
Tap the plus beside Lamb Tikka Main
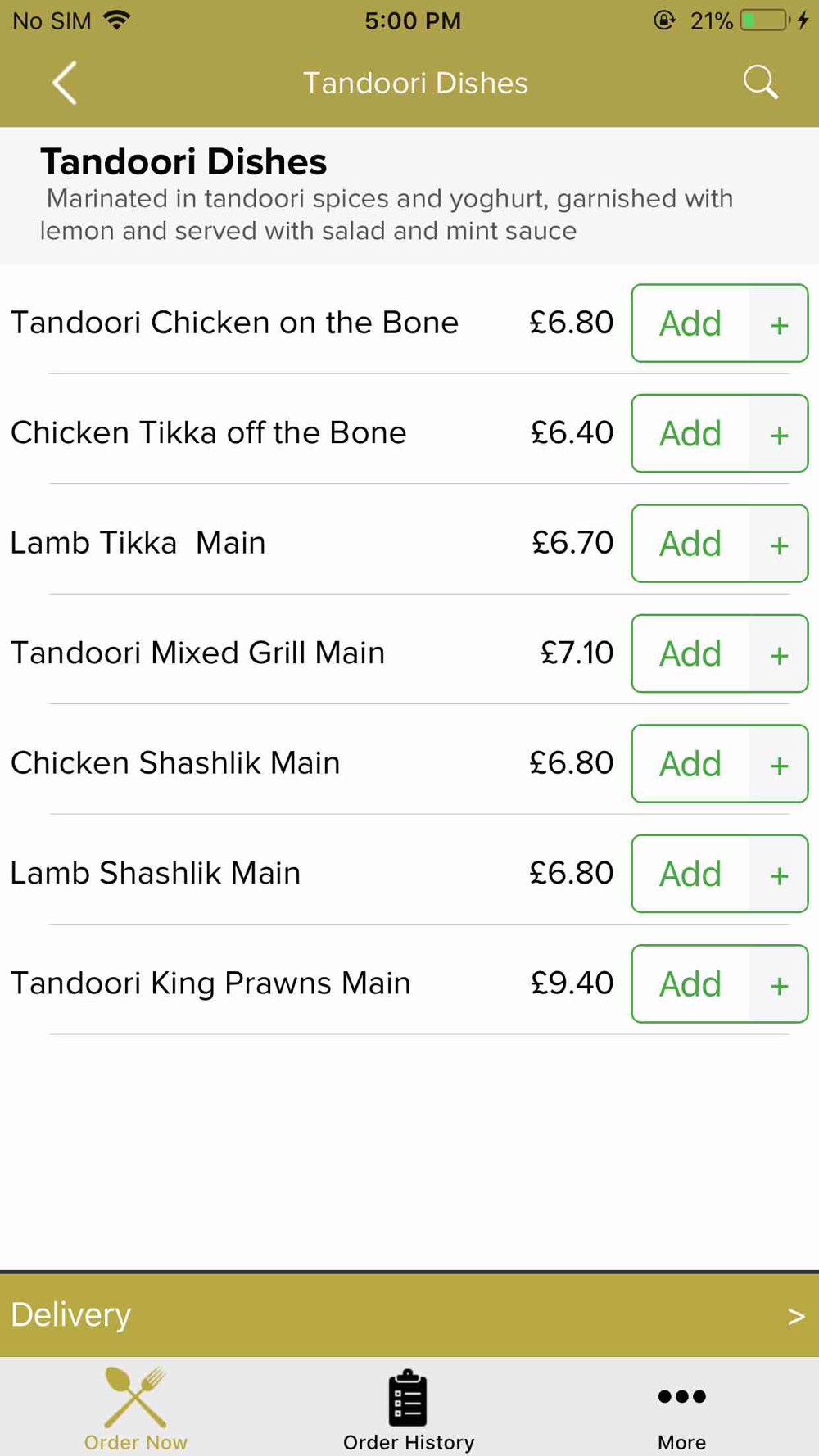pos(779,544)
